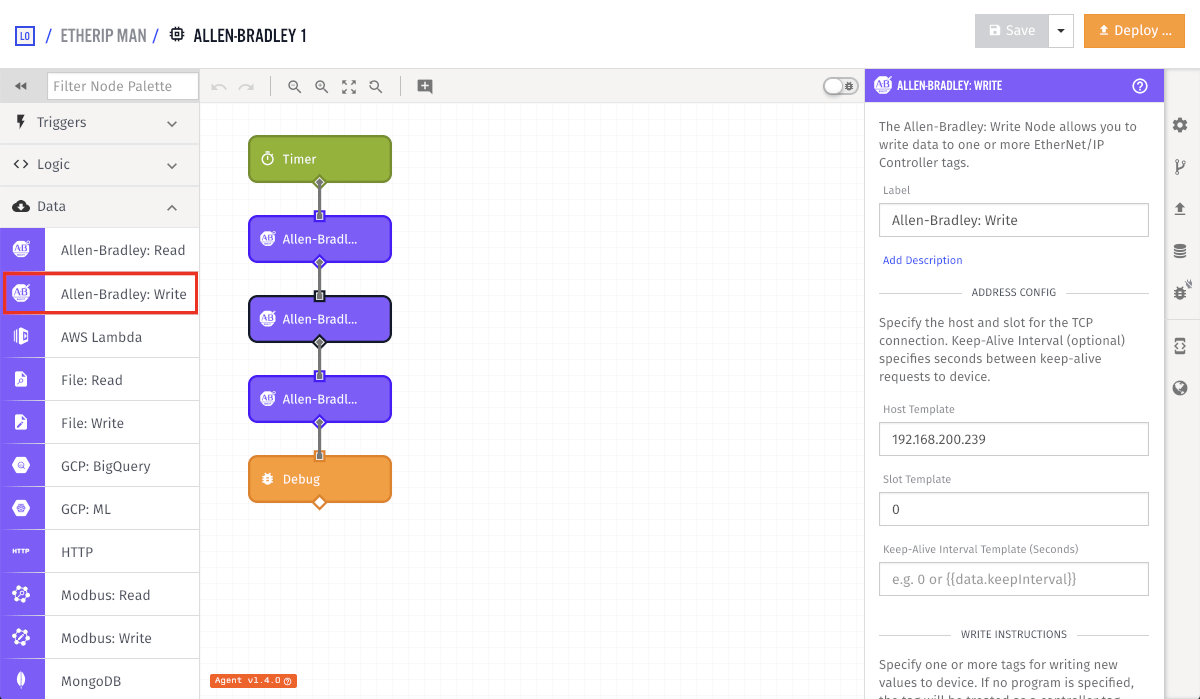
Task: Open the debug bug panel tab
Action: 1180,293
